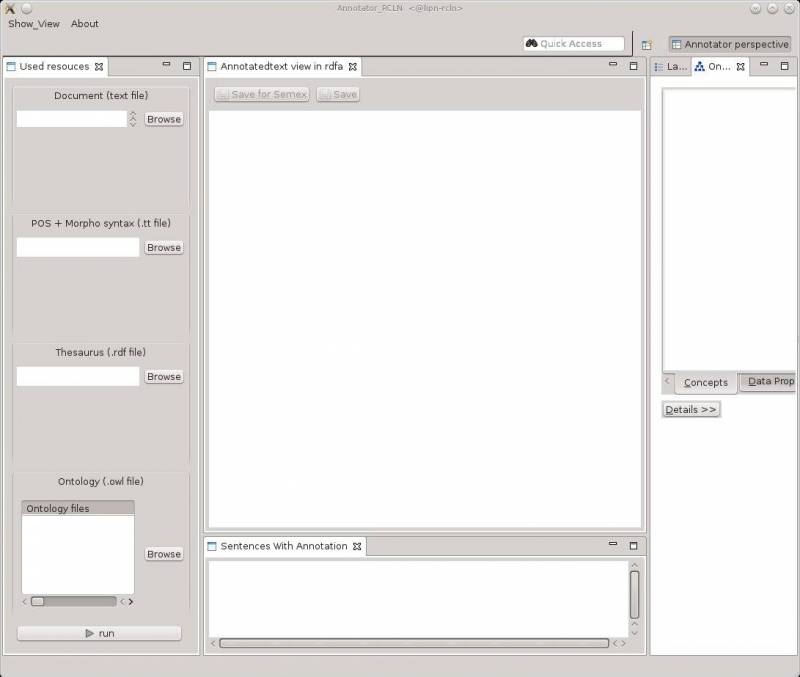The width and height of the screenshot is (800, 677).
Task: Click the ontology tree icon on the On... tab
Action: (x=697, y=68)
